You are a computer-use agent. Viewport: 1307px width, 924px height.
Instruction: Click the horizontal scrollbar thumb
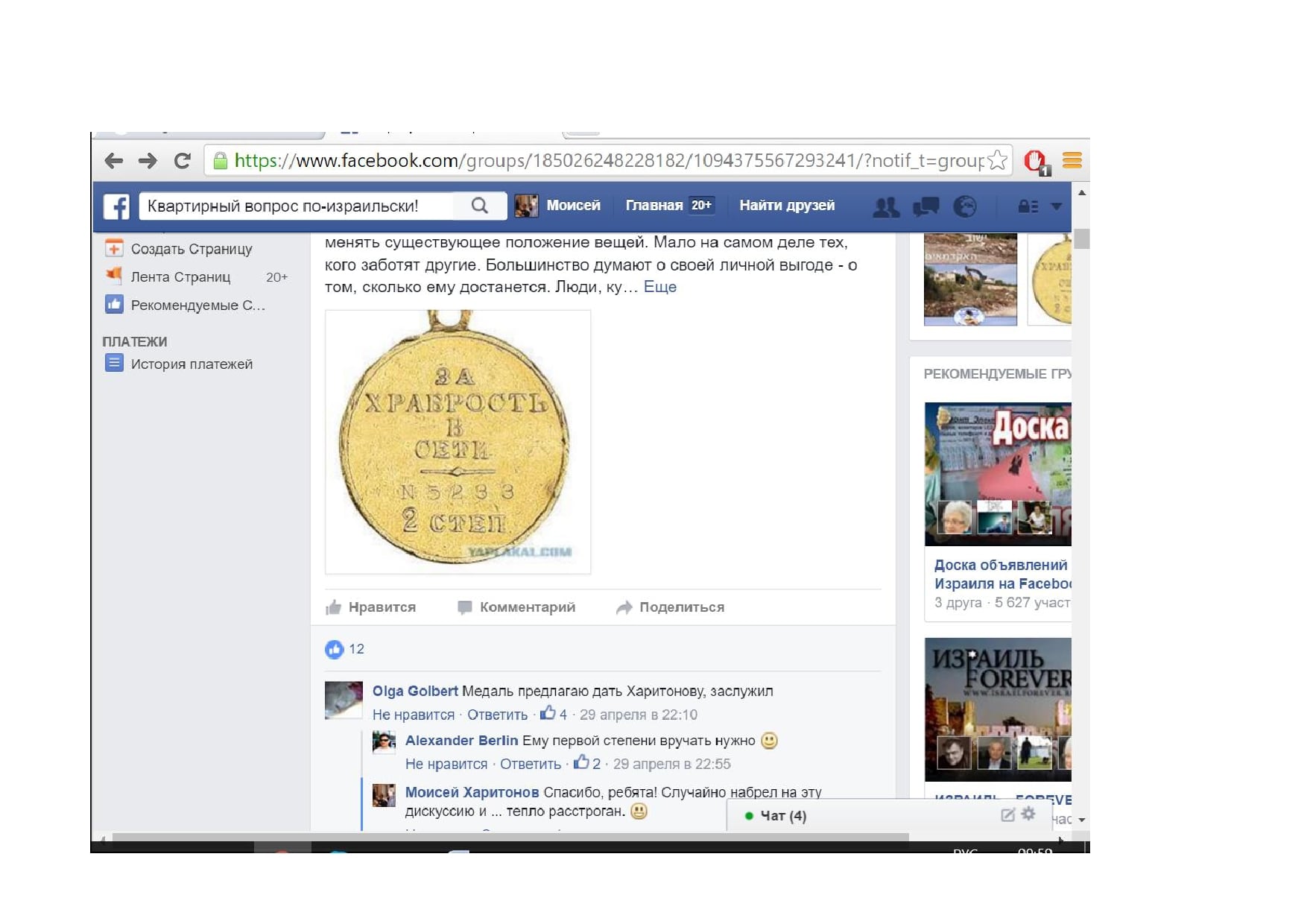click(510, 838)
